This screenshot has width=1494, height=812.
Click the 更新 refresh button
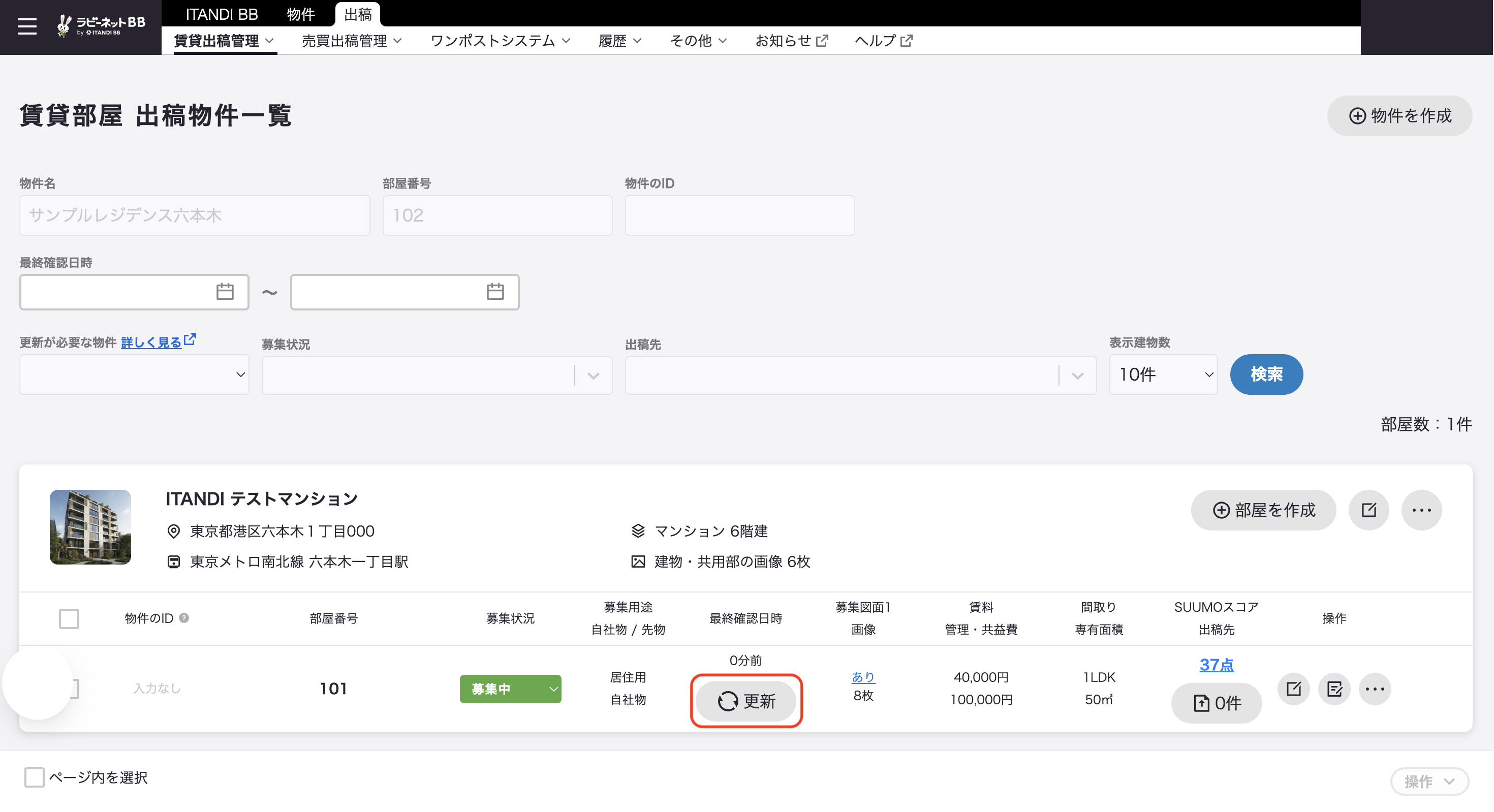[x=746, y=701]
